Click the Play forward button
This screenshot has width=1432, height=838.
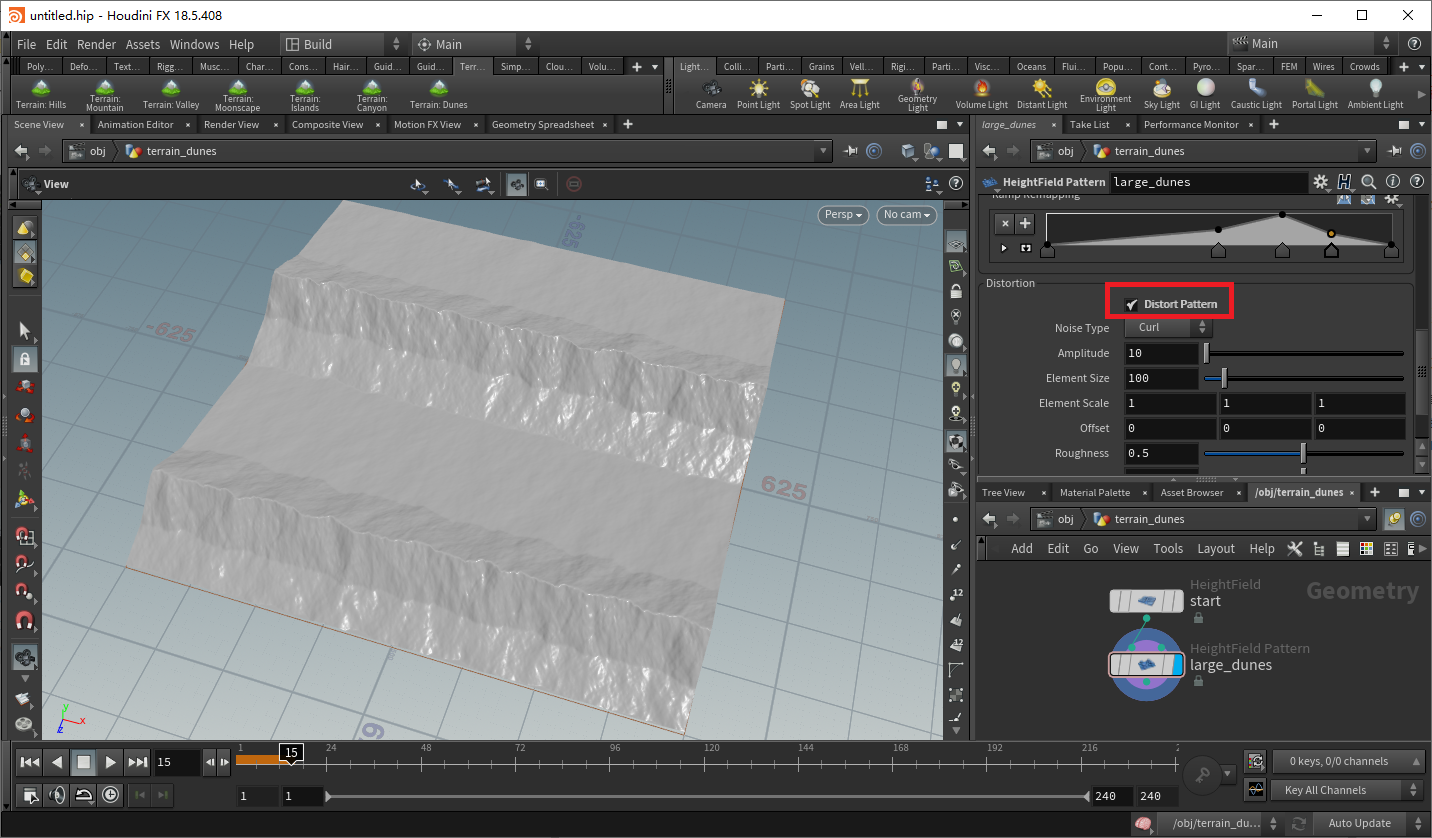111,762
